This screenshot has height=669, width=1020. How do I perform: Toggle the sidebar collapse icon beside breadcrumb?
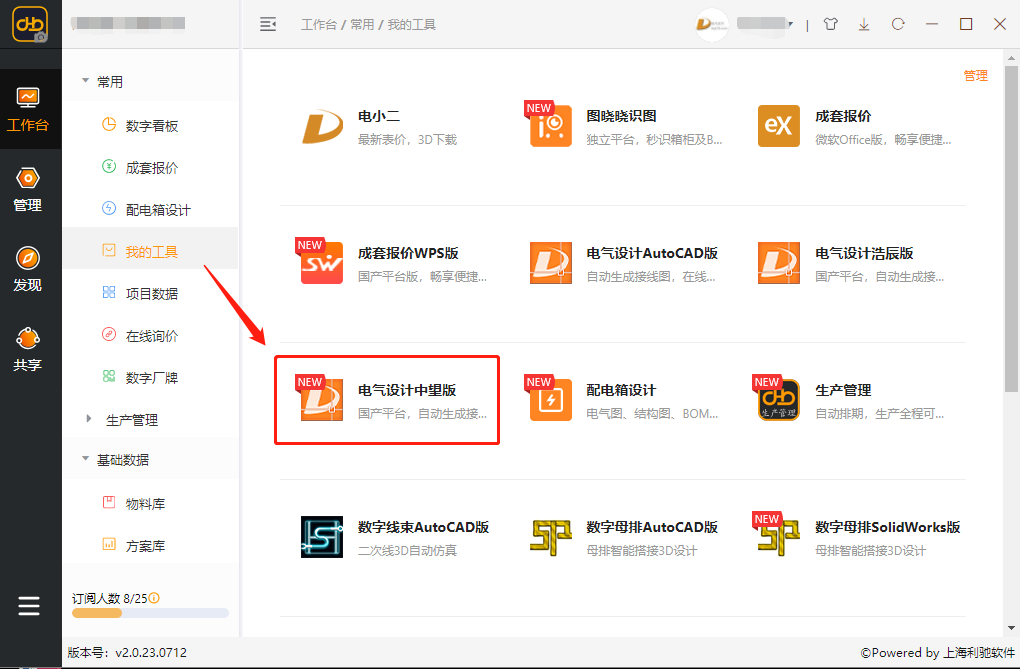click(268, 25)
